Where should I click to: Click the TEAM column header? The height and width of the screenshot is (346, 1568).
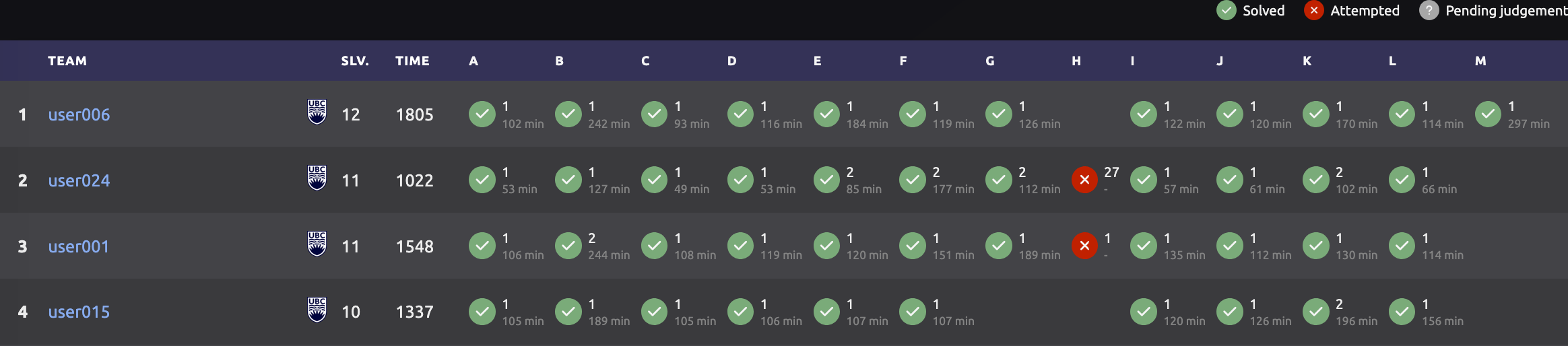click(x=67, y=61)
